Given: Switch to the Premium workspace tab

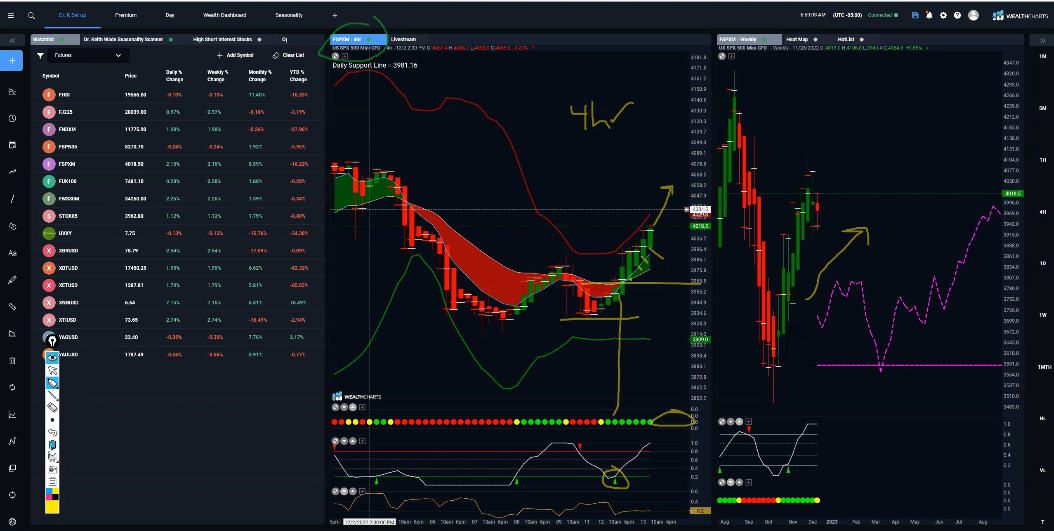Looking at the screenshot, I should 126,15.
